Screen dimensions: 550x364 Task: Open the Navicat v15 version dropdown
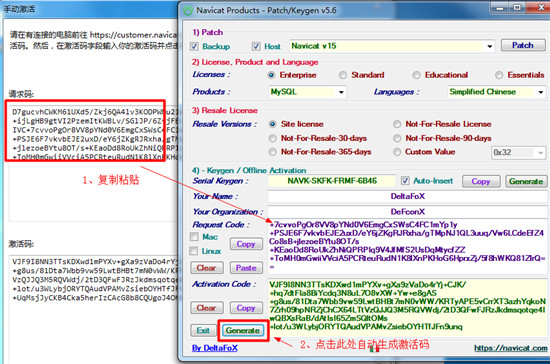(x=489, y=46)
